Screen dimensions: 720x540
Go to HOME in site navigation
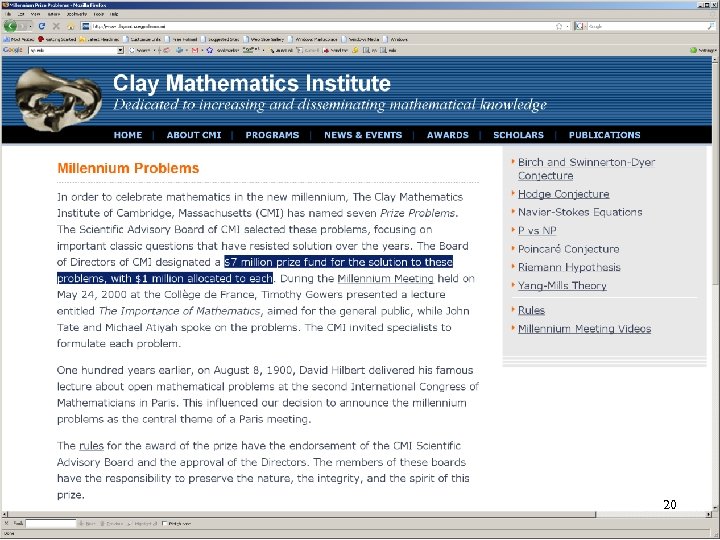128,135
